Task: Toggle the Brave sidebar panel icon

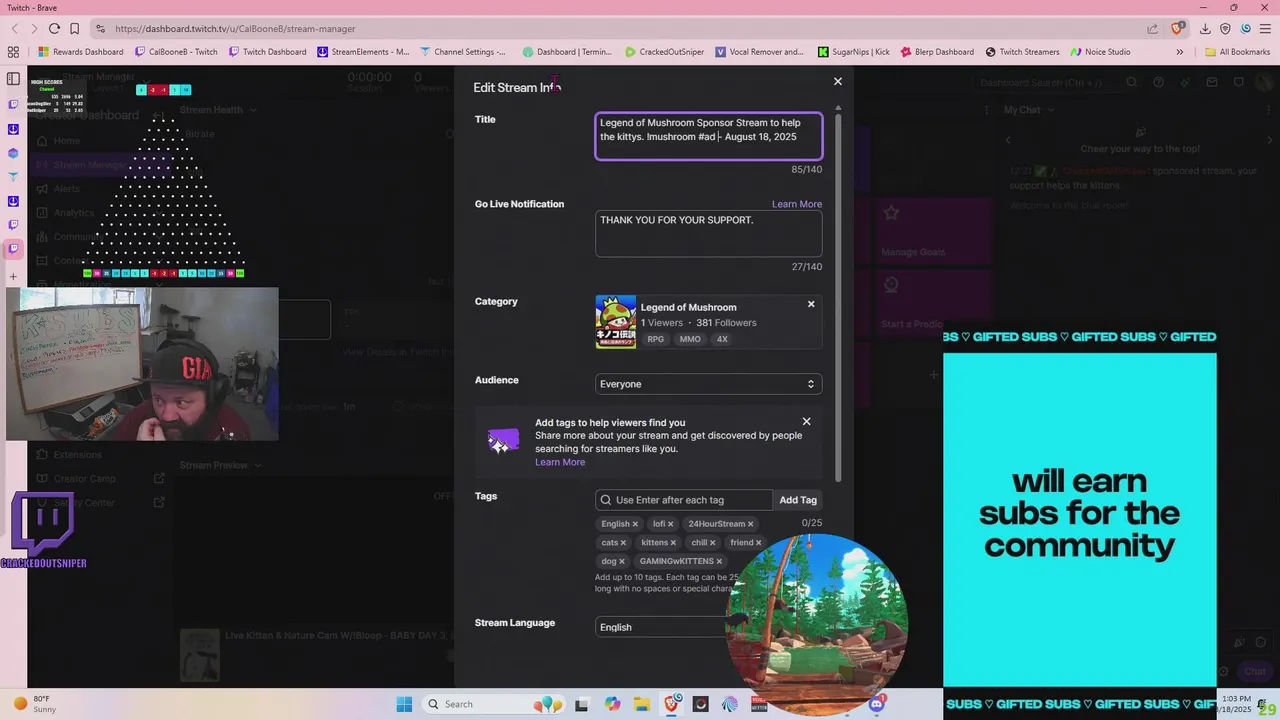Action: (13, 78)
